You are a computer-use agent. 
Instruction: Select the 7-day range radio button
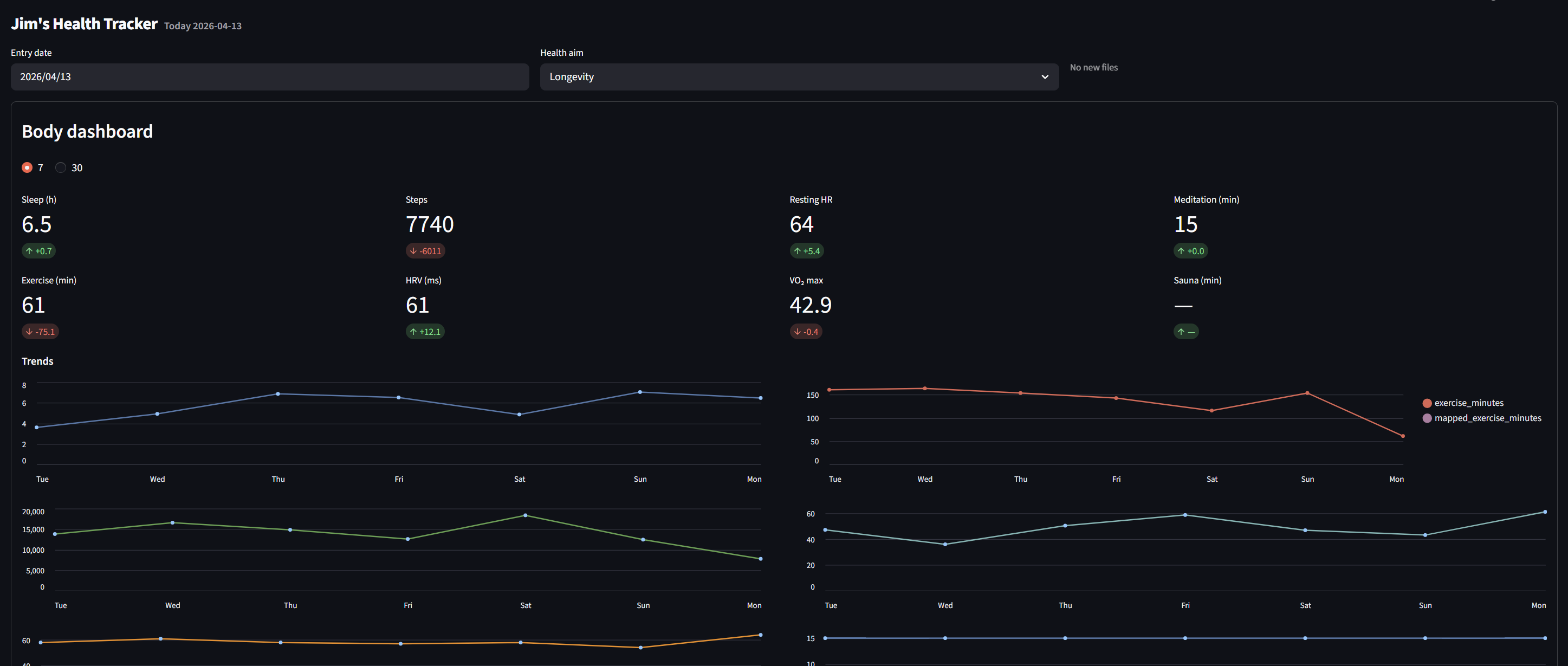[27, 167]
